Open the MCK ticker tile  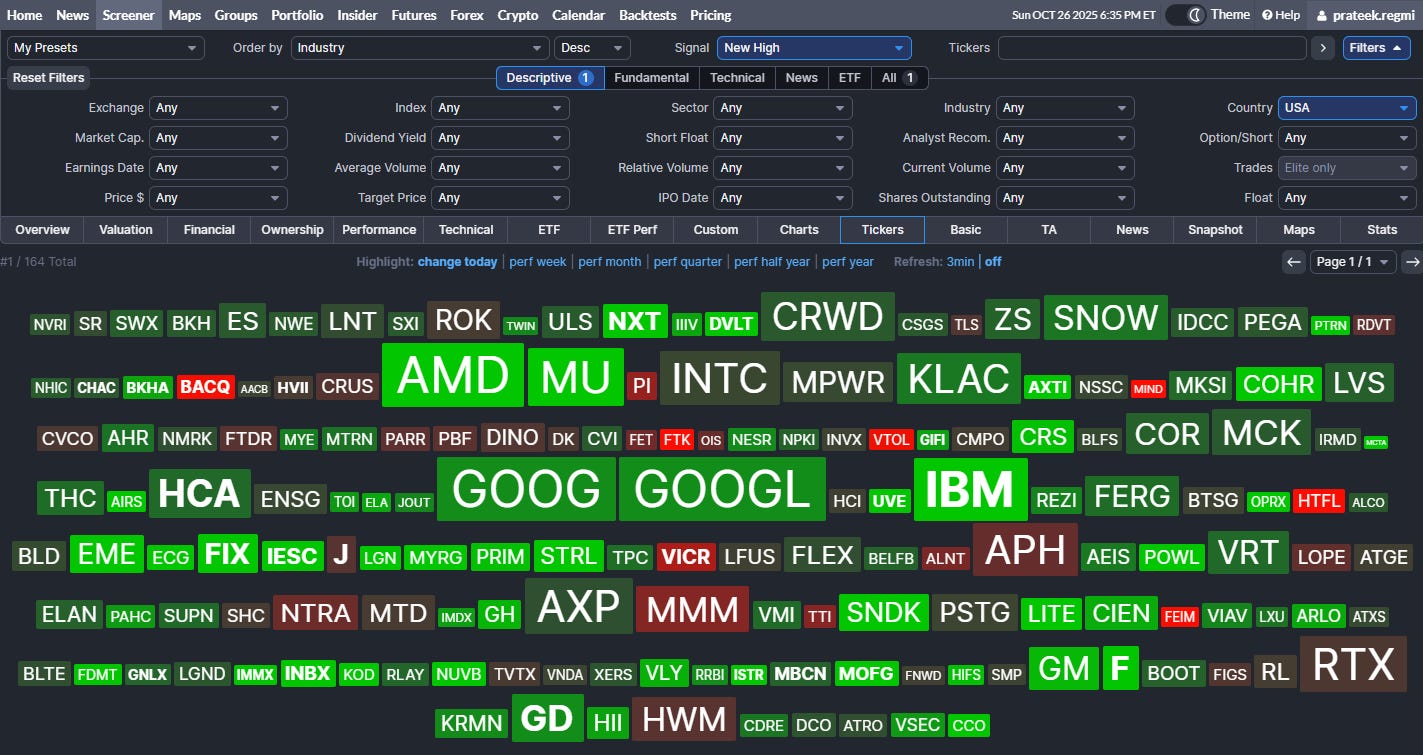coord(1261,433)
